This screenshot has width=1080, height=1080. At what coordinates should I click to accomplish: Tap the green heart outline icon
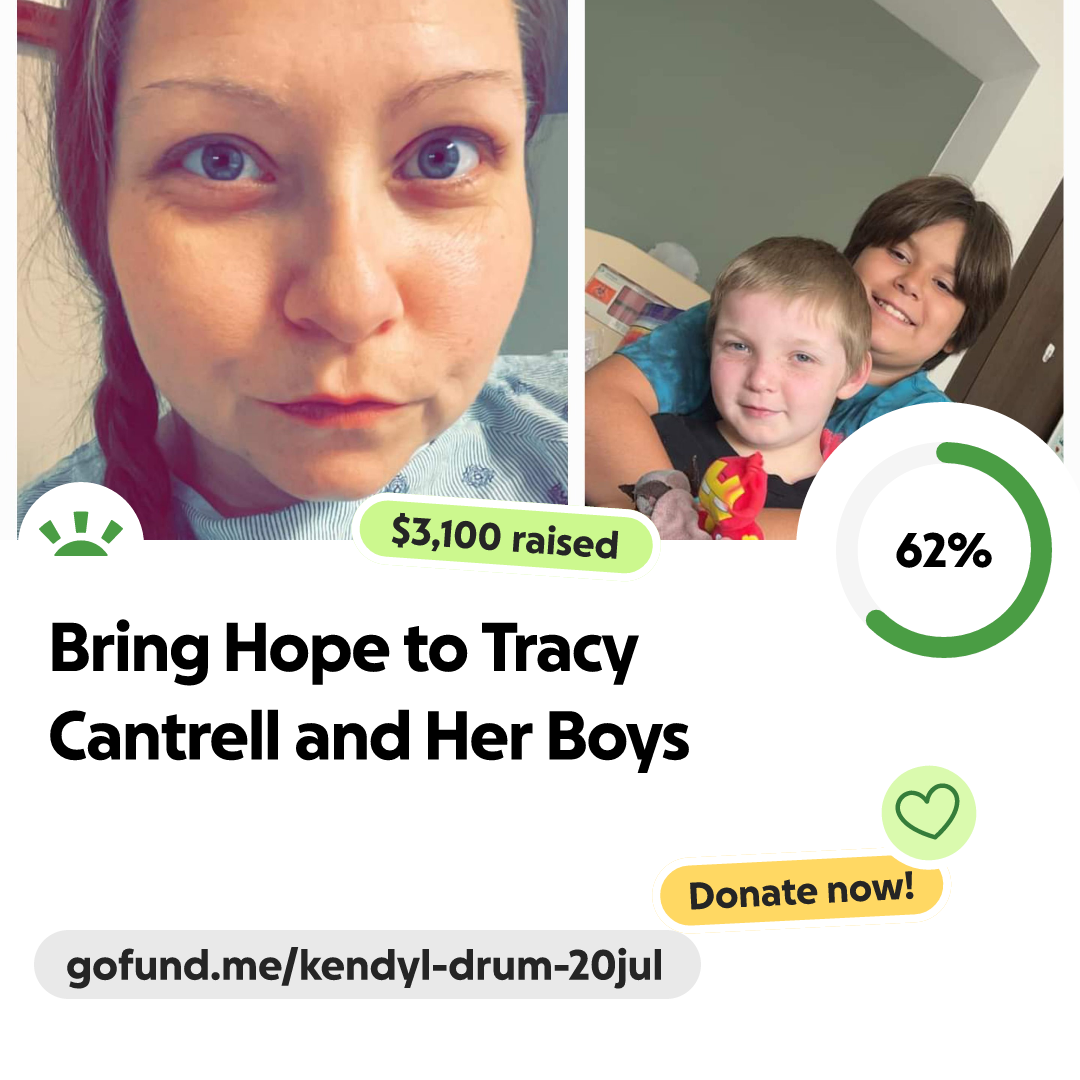tap(927, 812)
